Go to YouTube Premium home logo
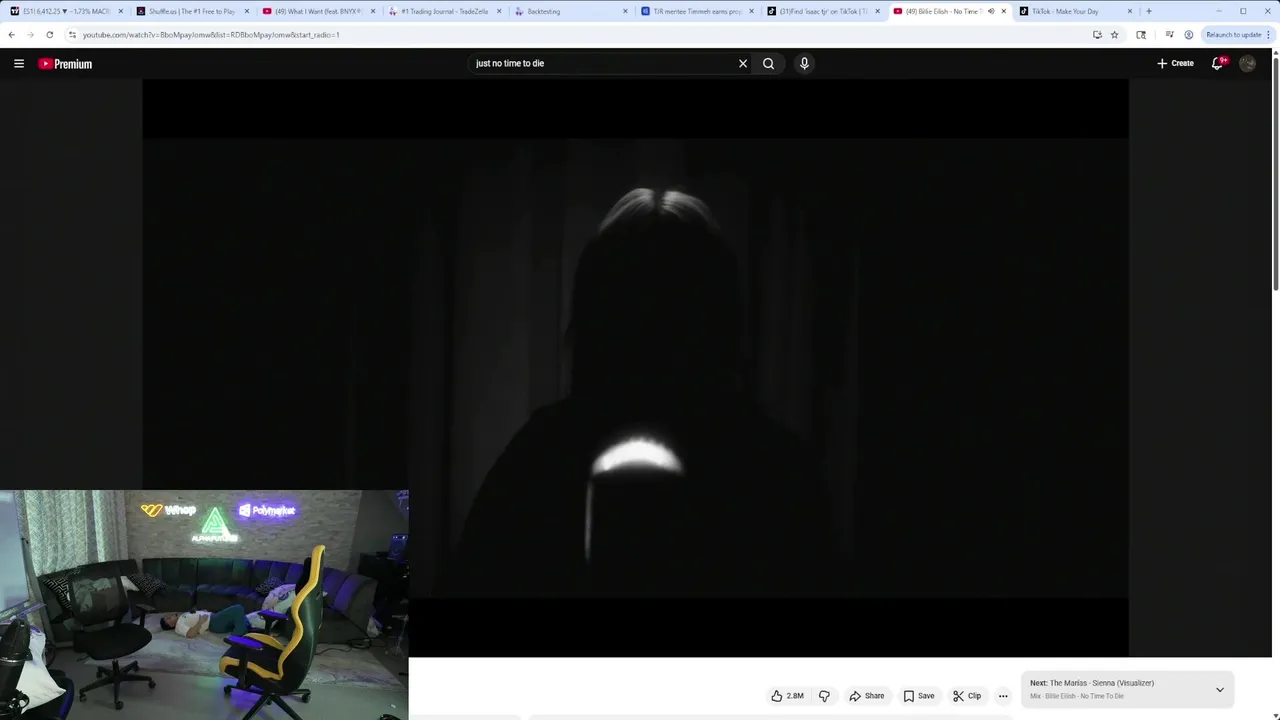 coord(65,64)
